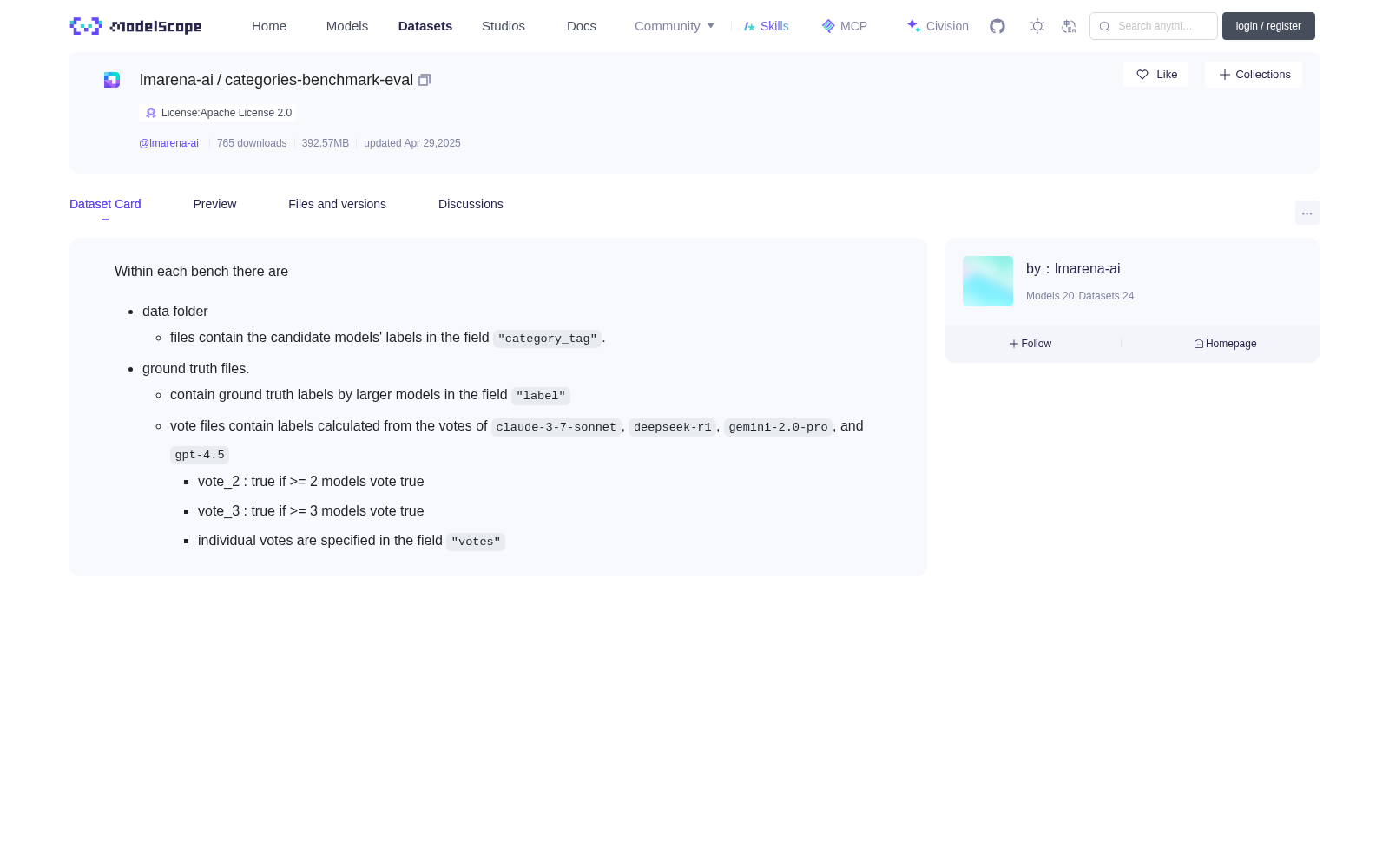Click the "label" code text
This screenshot has height=868, width=1389.
[541, 396]
